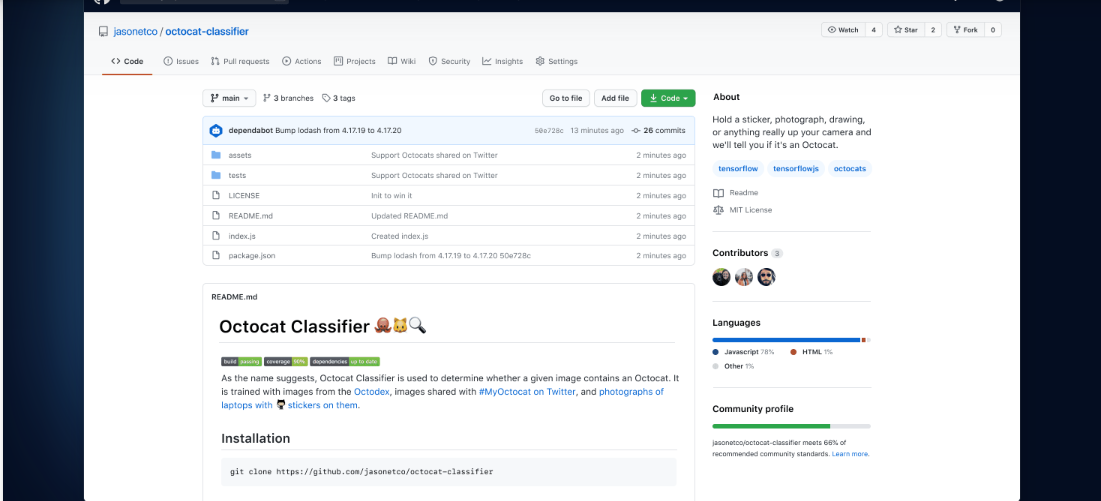This screenshot has height=501, width=1101.
Task: Click the tensorflowjs topic tag
Action: click(x=796, y=169)
